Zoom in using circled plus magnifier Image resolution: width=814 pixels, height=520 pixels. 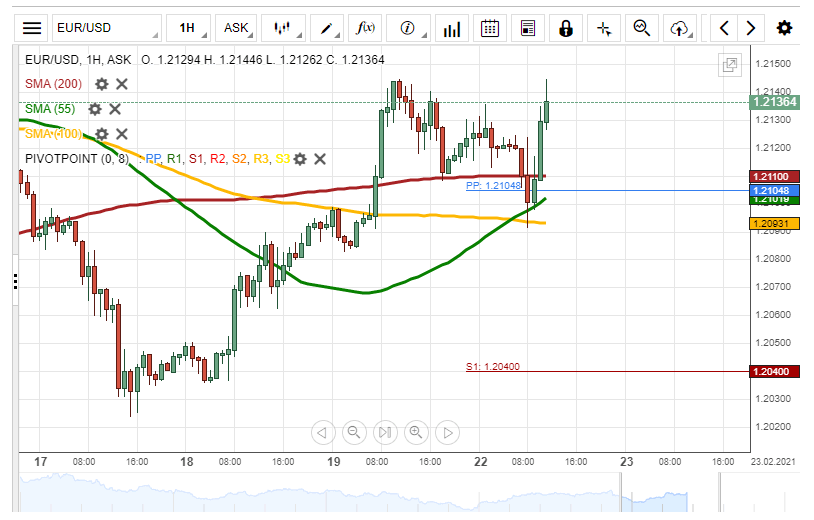pos(416,432)
